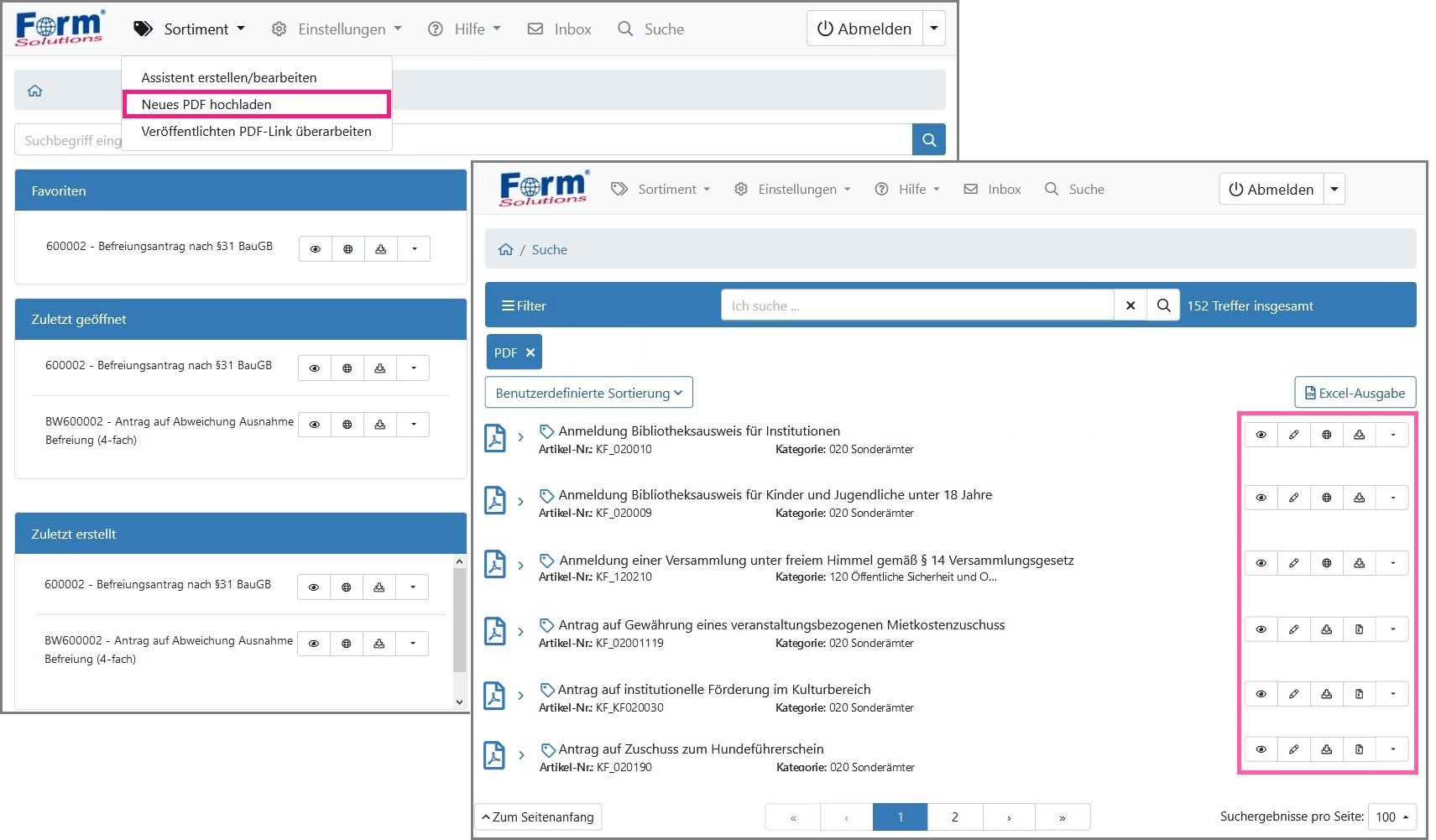Choose Veröffentlichten PDF-Link überarbeiten menu entry
The image size is (1436, 840).
pyautogui.click(x=256, y=131)
